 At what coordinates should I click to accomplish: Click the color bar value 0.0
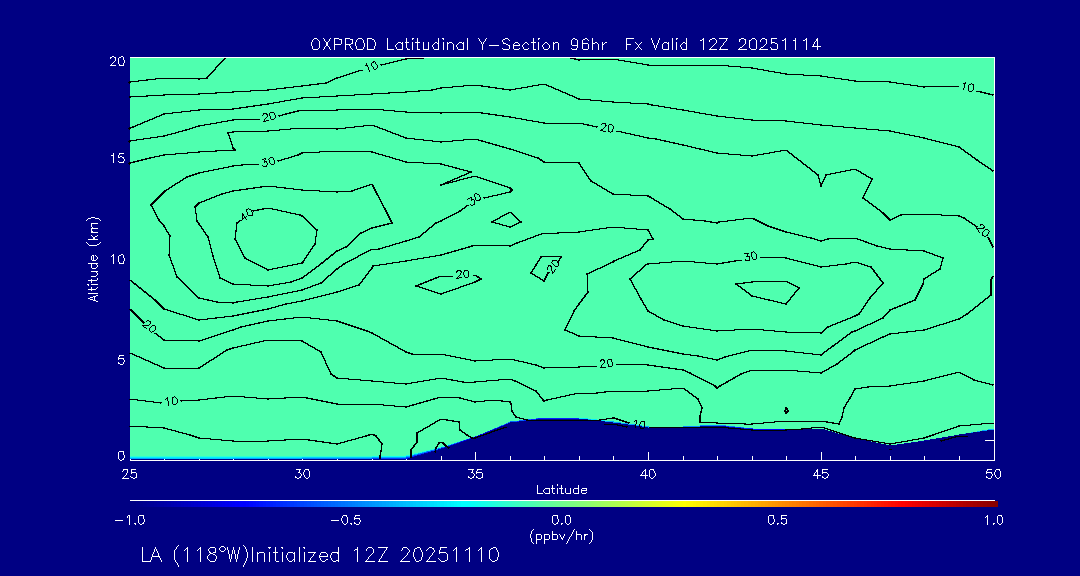pyautogui.click(x=562, y=520)
